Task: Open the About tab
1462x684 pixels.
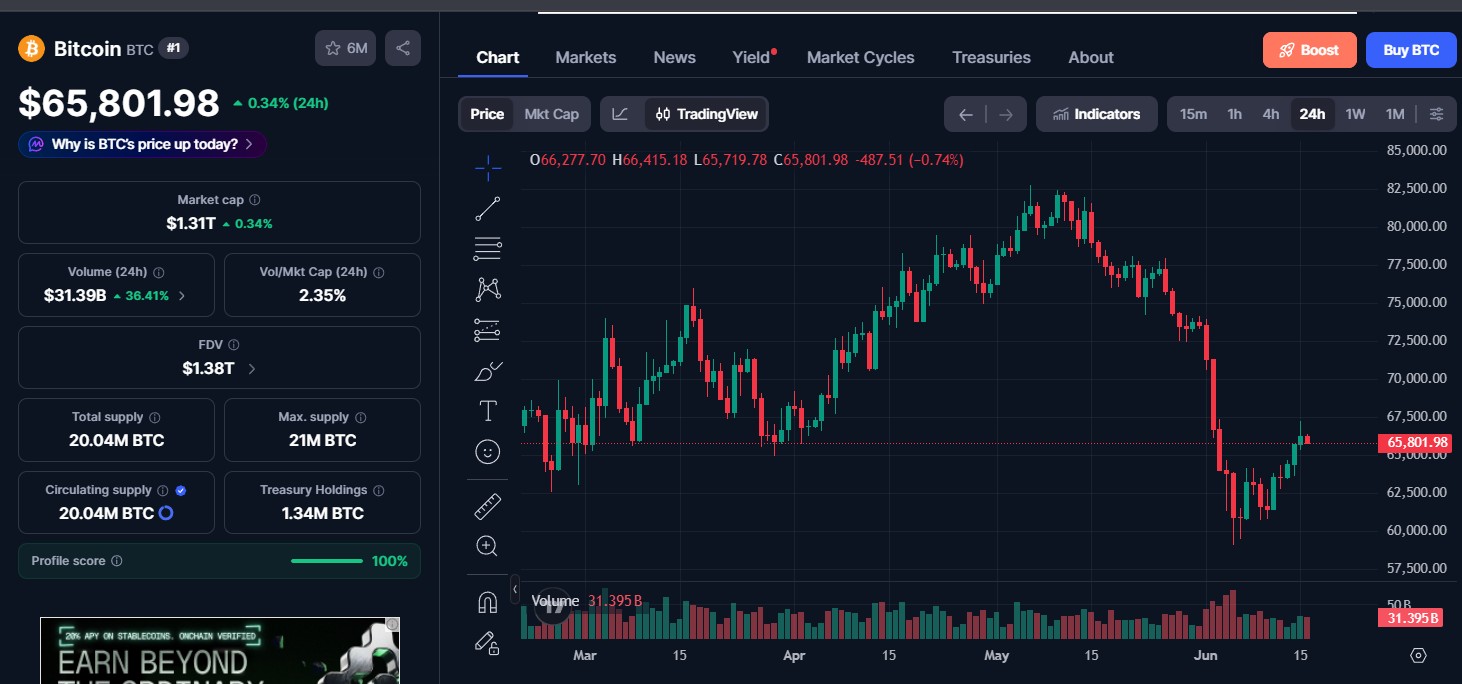Action: click(1091, 57)
